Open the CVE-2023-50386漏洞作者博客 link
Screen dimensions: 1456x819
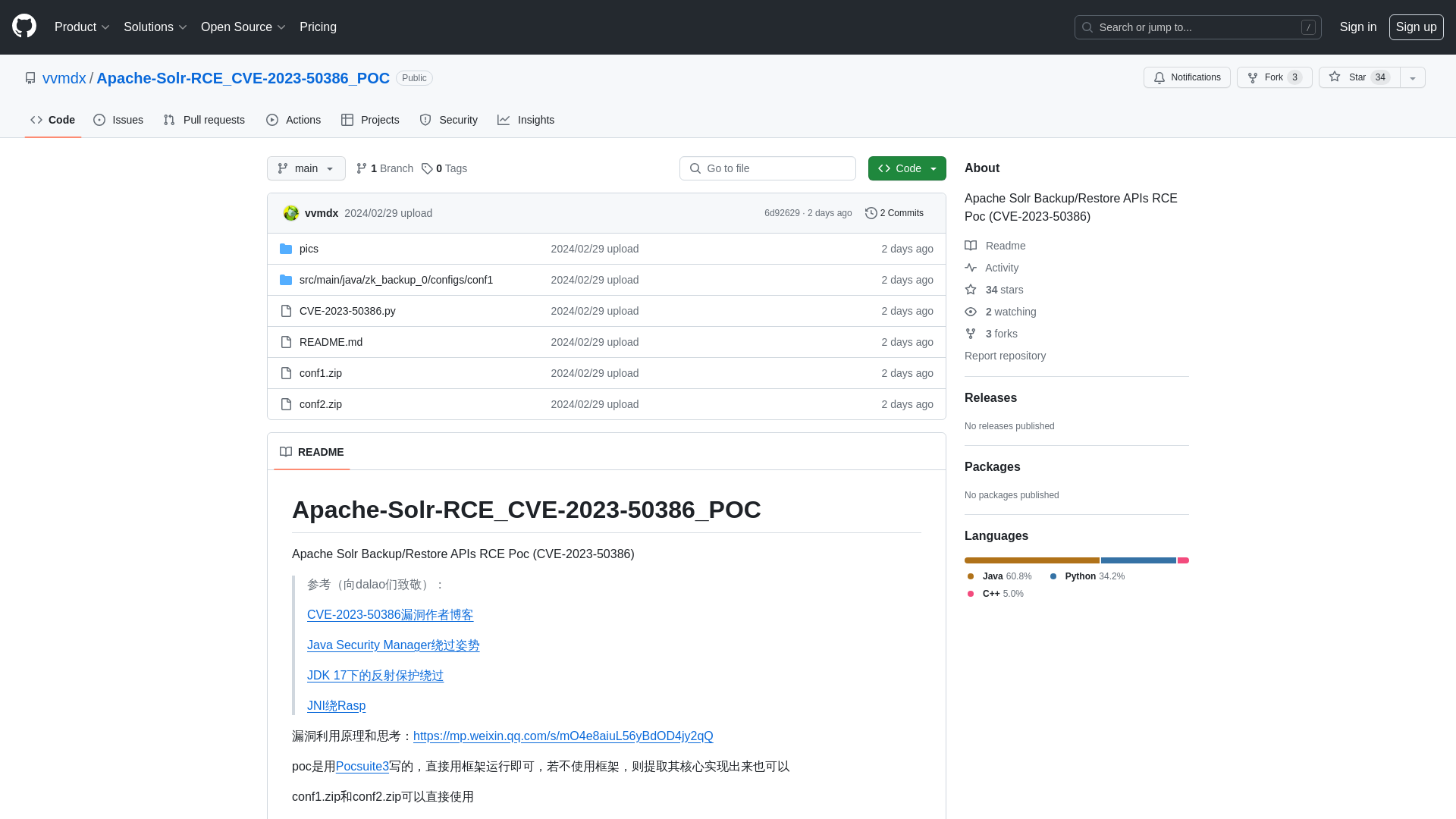[x=390, y=615]
